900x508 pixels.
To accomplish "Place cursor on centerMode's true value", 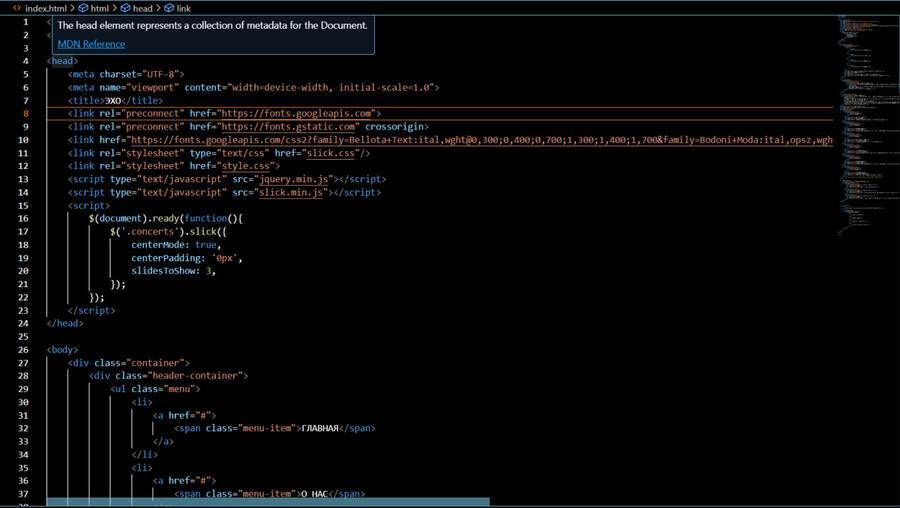I will click(x=206, y=244).
